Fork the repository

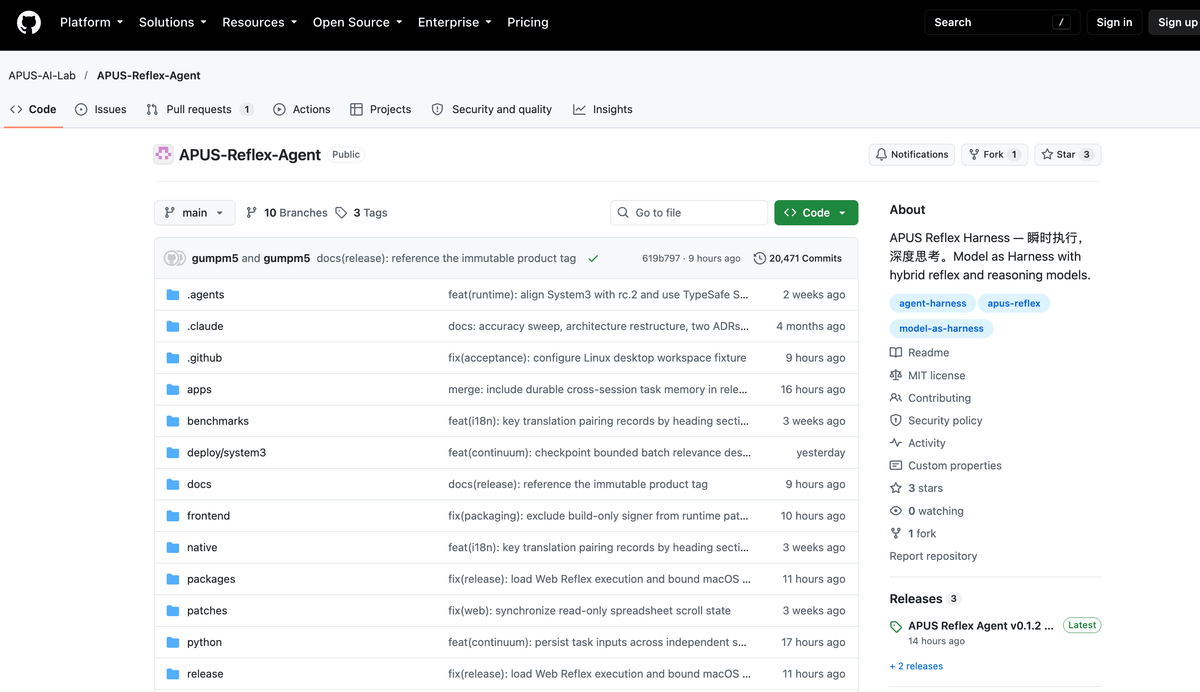coord(994,154)
